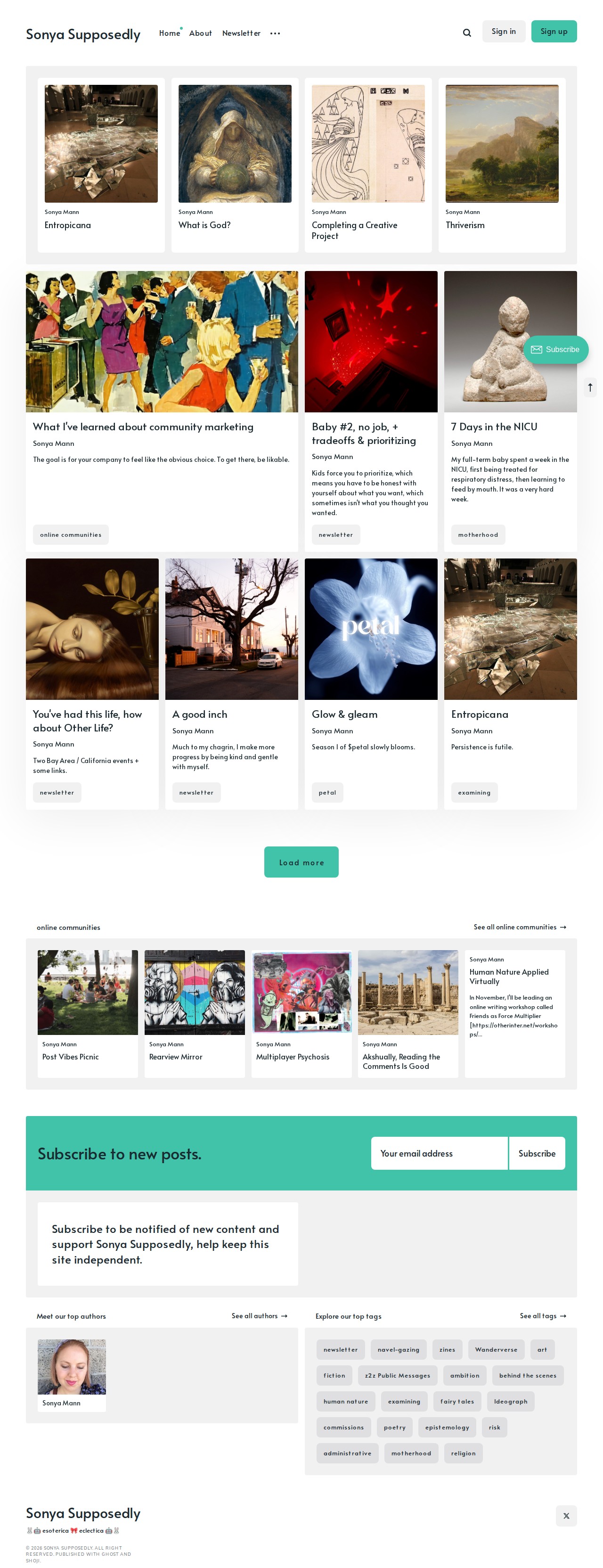Open the Glow & gleam petal image
Image resolution: width=603 pixels, height=1568 pixels.
pyautogui.click(x=371, y=629)
